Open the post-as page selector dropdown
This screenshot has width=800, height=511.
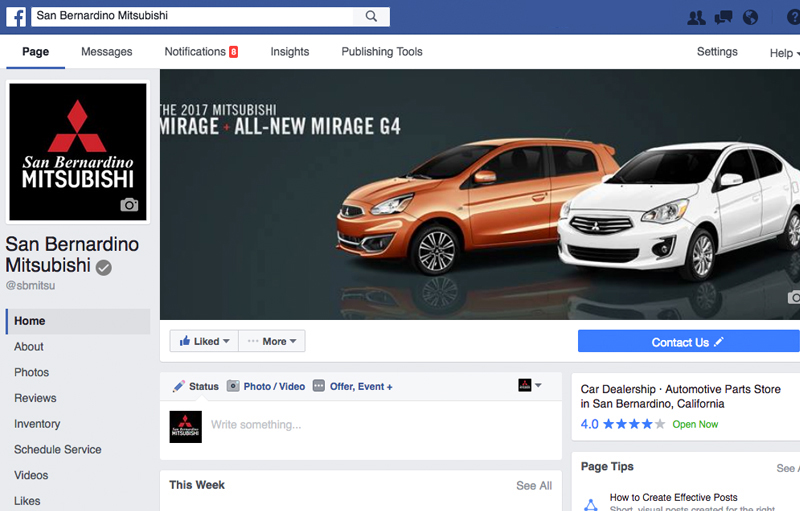pos(530,385)
